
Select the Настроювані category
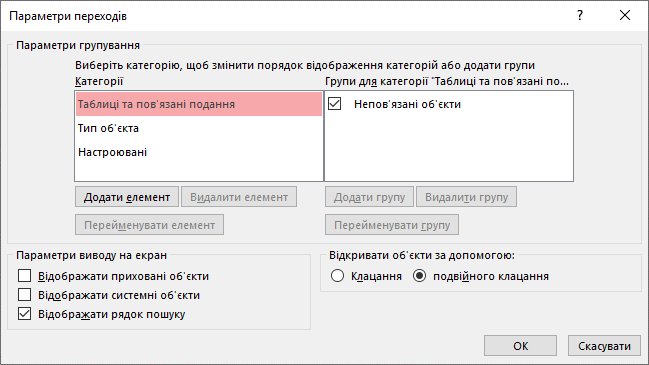tap(199, 152)
